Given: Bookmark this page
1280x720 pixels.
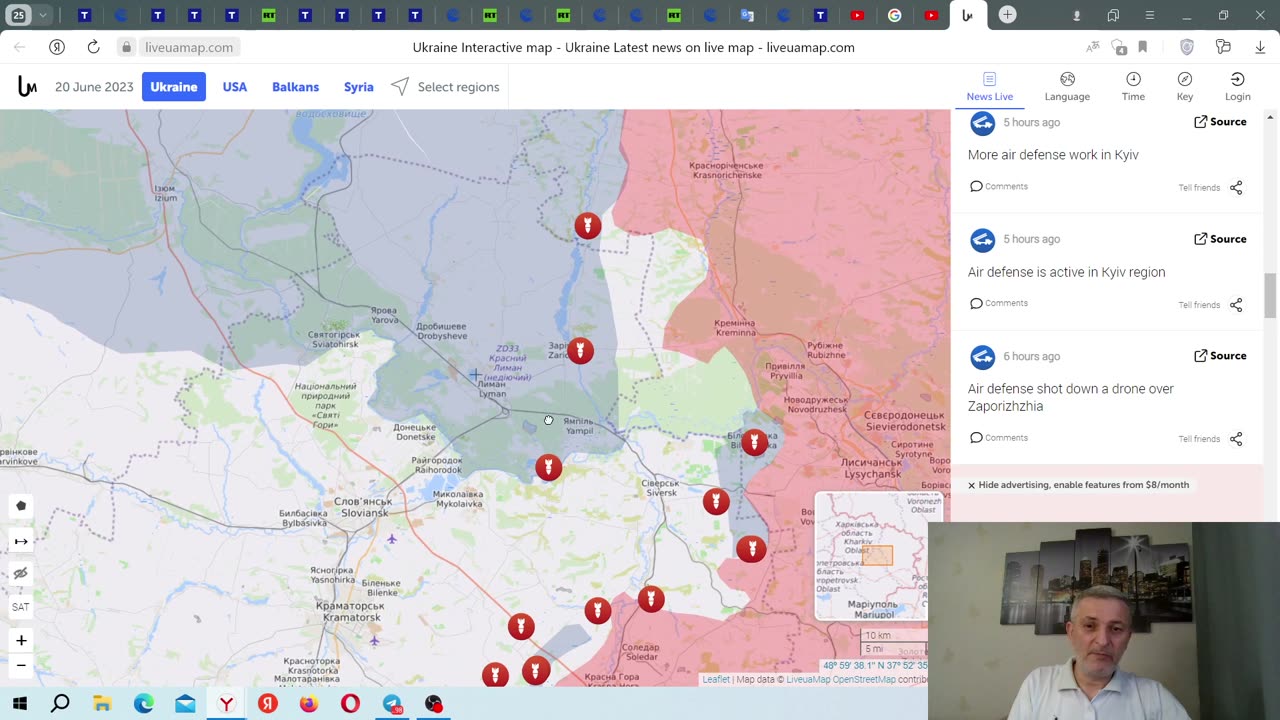Looking at the screenshot, I should (1142, 47).
